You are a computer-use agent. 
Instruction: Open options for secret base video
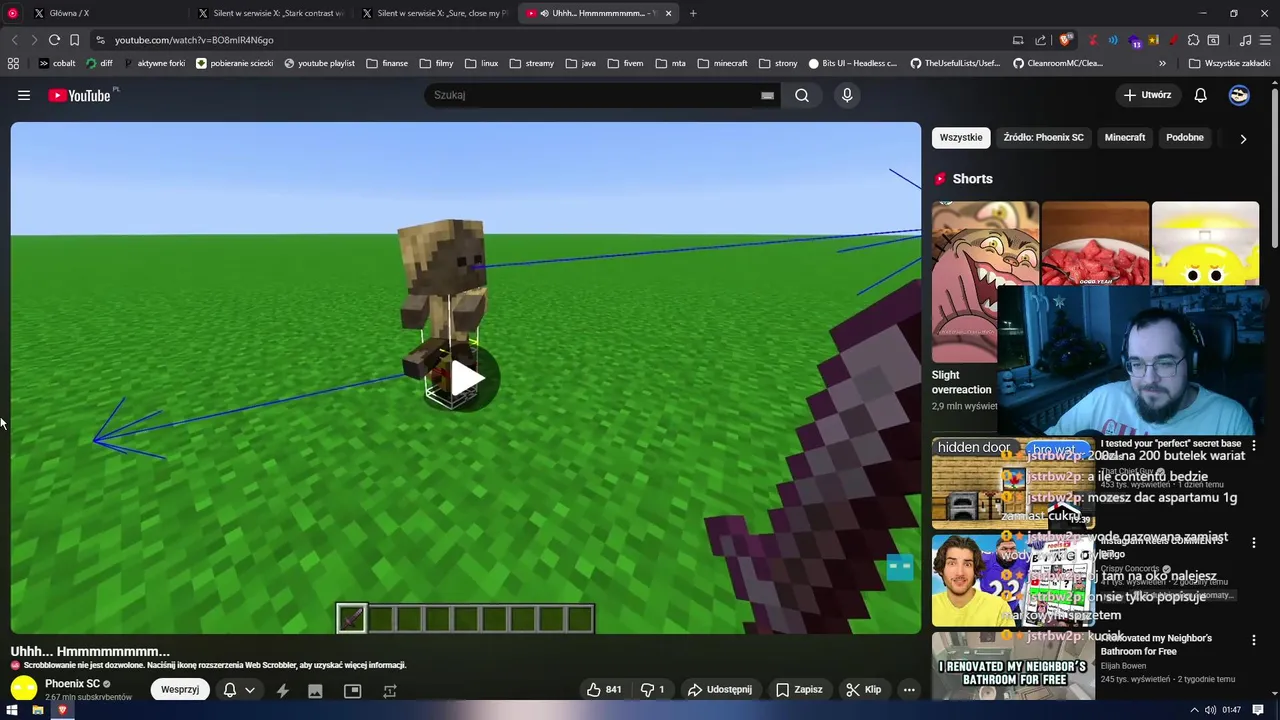click(x=1254, y=445)
